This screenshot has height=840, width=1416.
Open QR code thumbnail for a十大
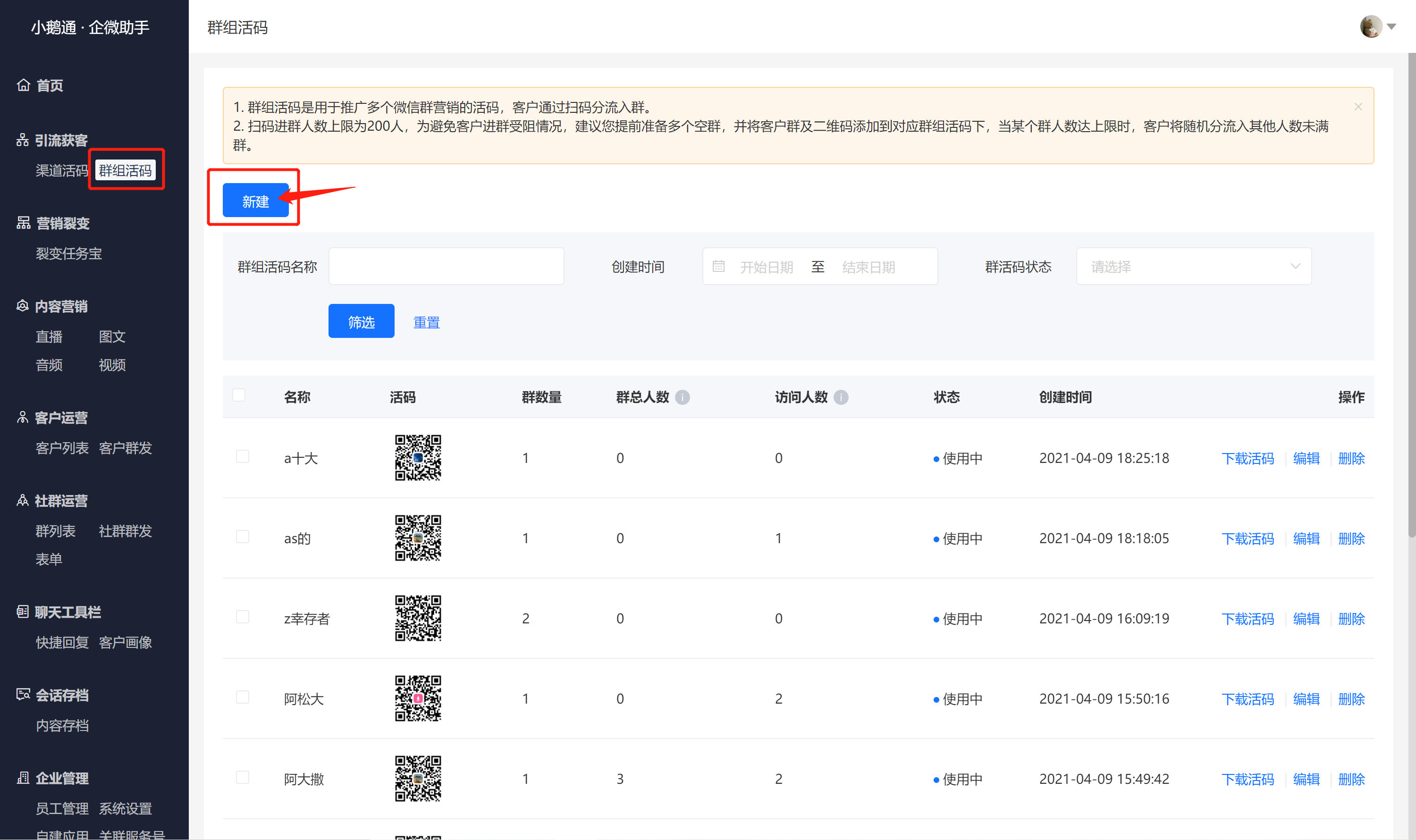[x=418, y=458]
